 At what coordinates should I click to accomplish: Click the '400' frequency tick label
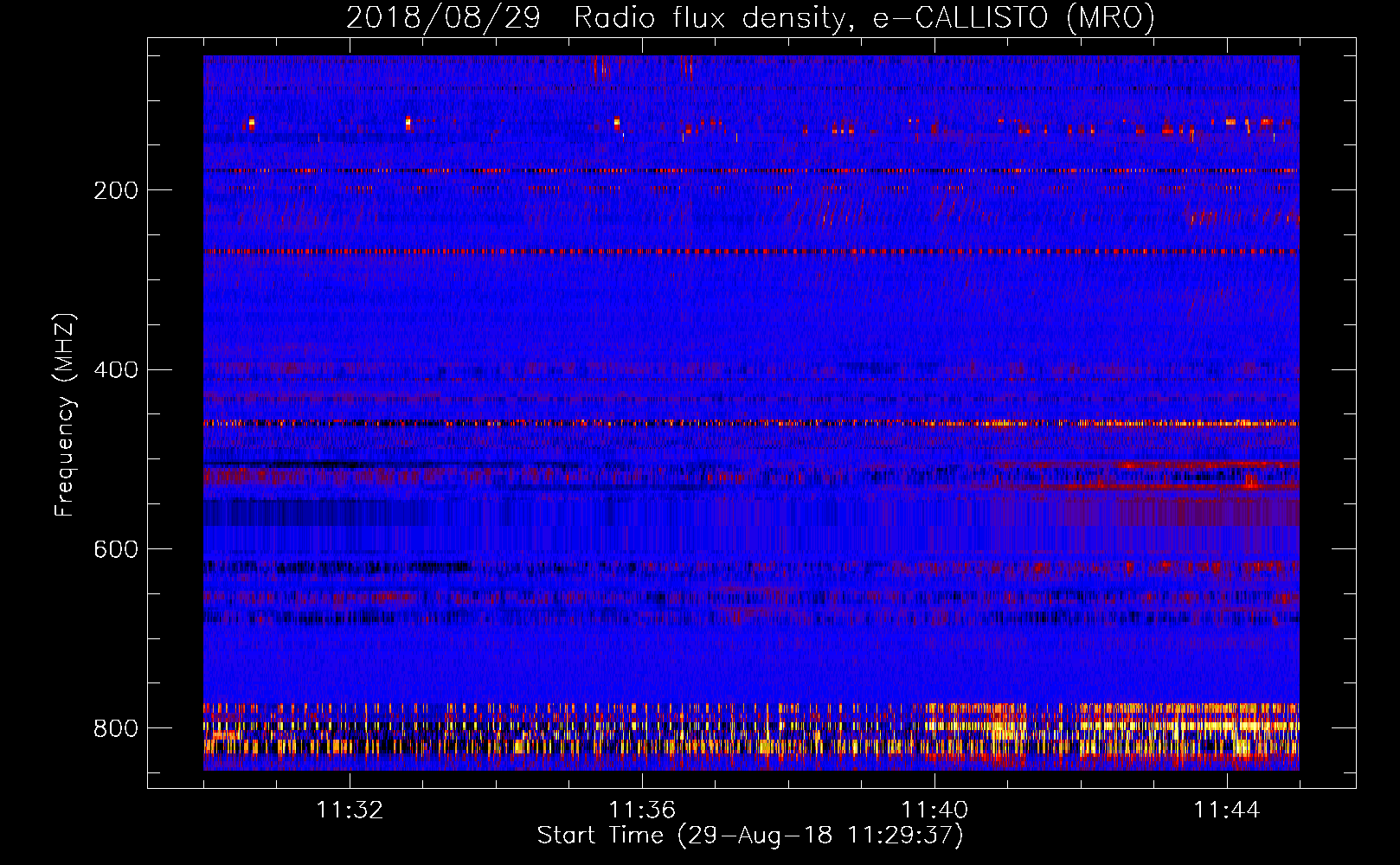(x=116, y=370)
